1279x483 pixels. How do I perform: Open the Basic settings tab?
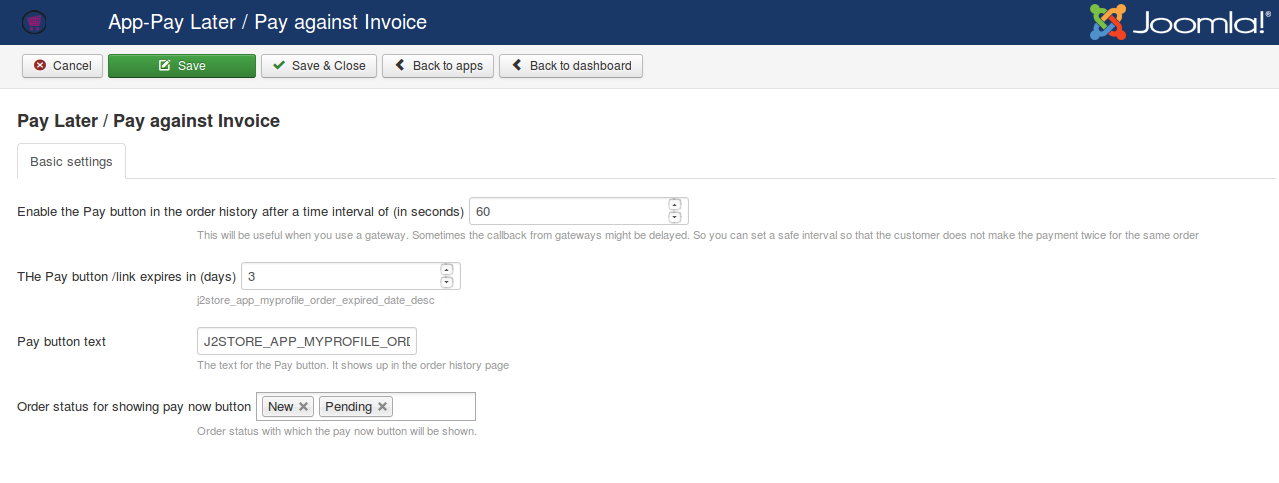71,162
